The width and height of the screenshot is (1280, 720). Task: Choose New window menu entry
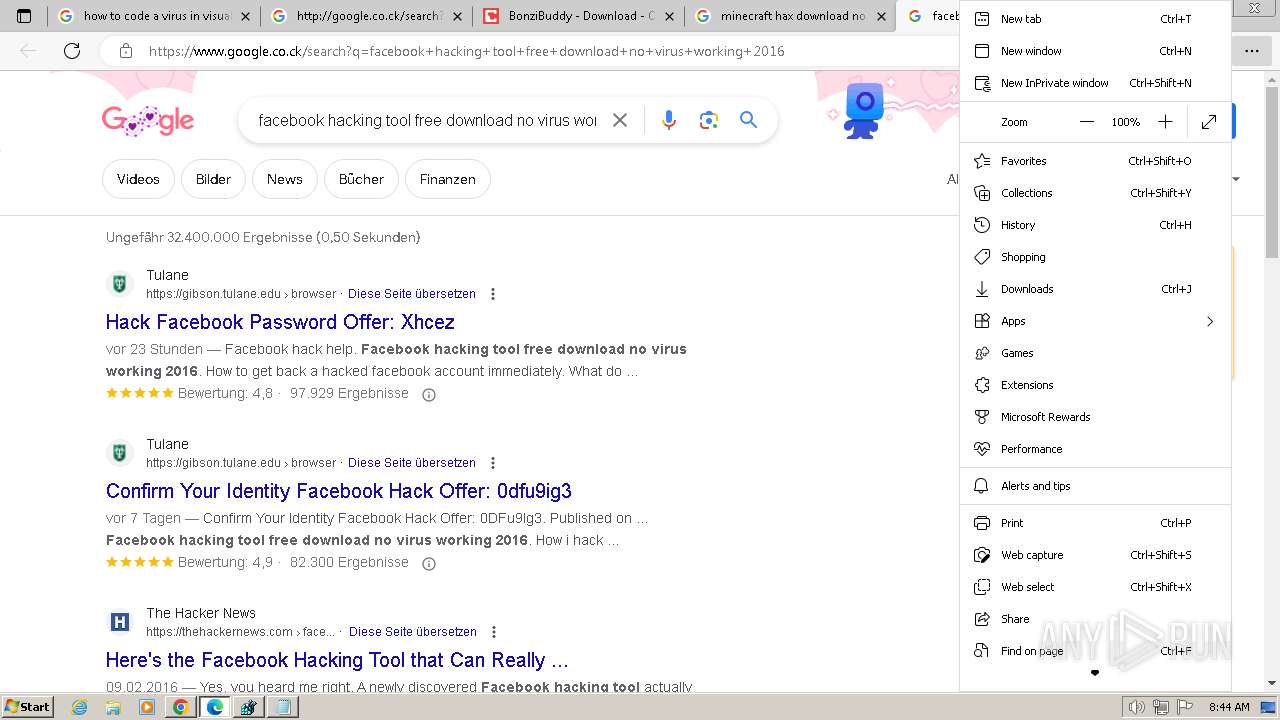coord(1095,51)
